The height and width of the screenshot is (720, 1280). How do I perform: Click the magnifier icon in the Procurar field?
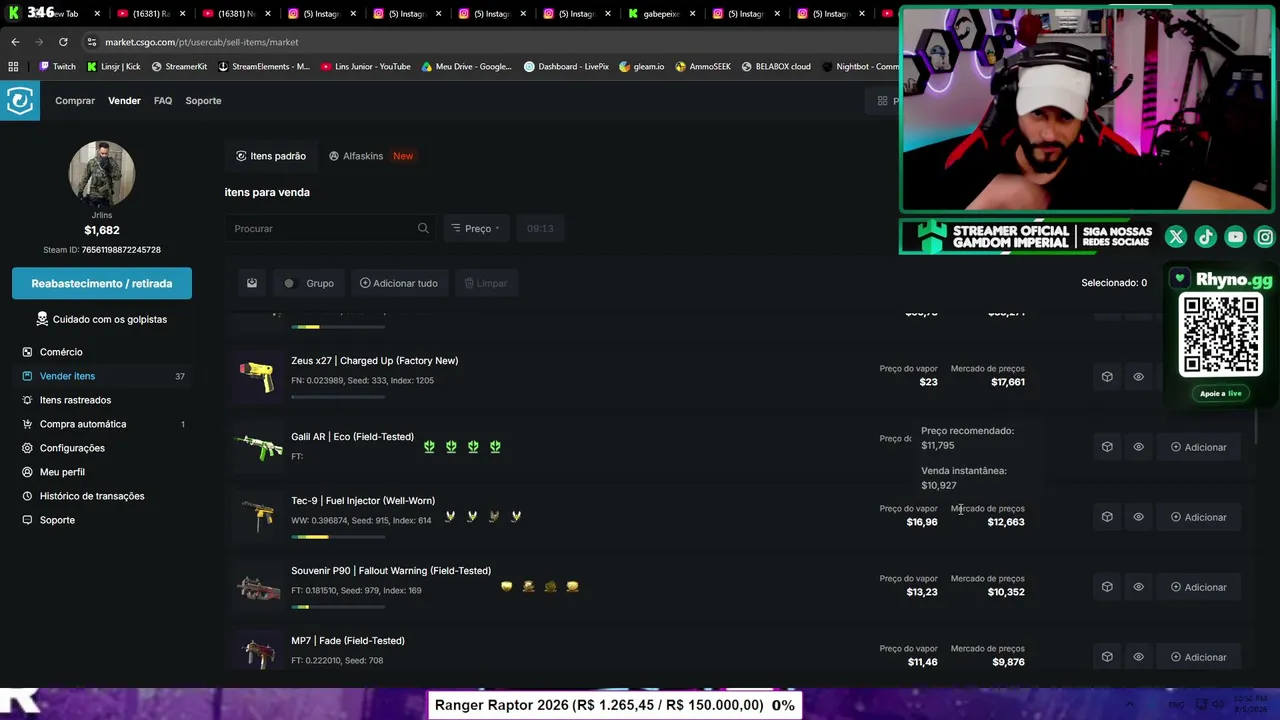(423, 229)
